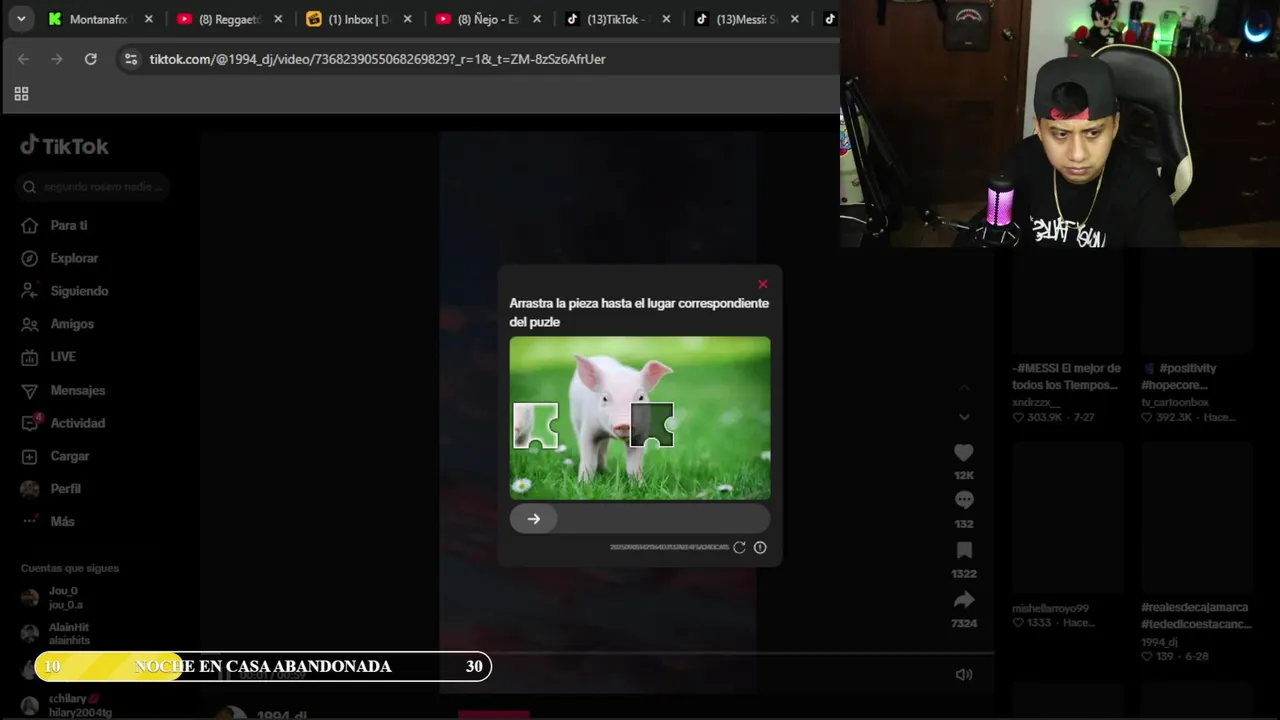Share the video via arrow icon
The image size is (1280, 720).
964,600
